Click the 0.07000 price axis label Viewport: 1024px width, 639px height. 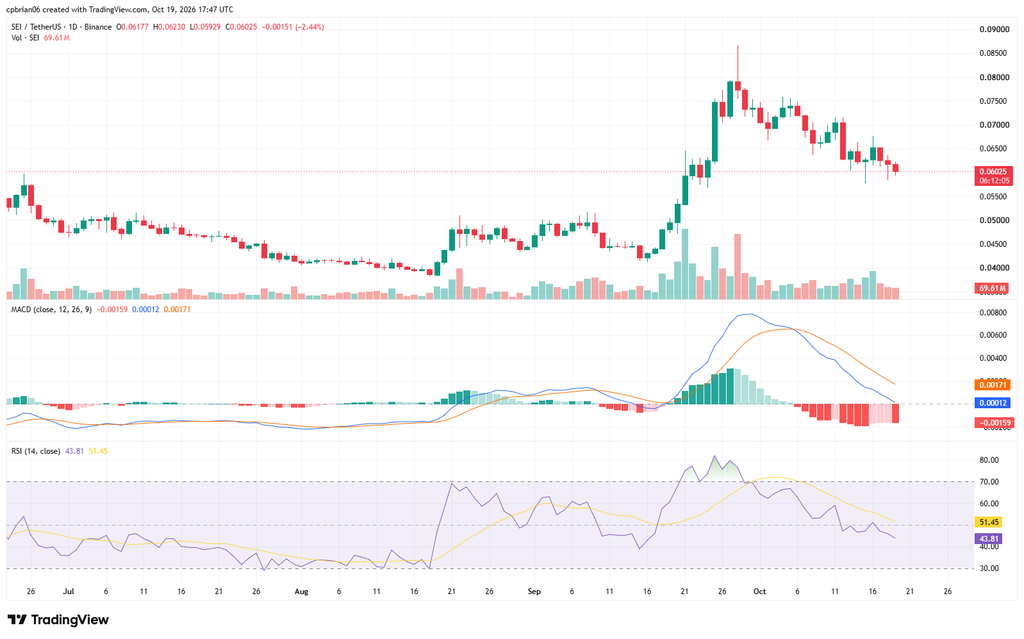tap(994, 125)
